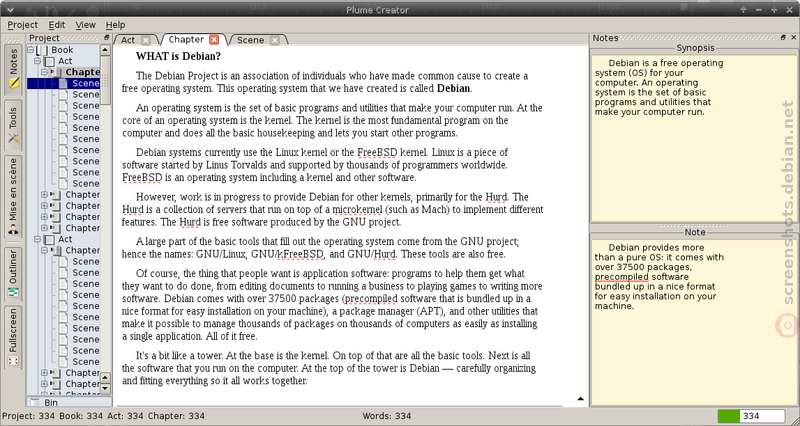Click the small down arrow at tree bottom
This screenshot has width=800, height=426.
pos(105,389)
